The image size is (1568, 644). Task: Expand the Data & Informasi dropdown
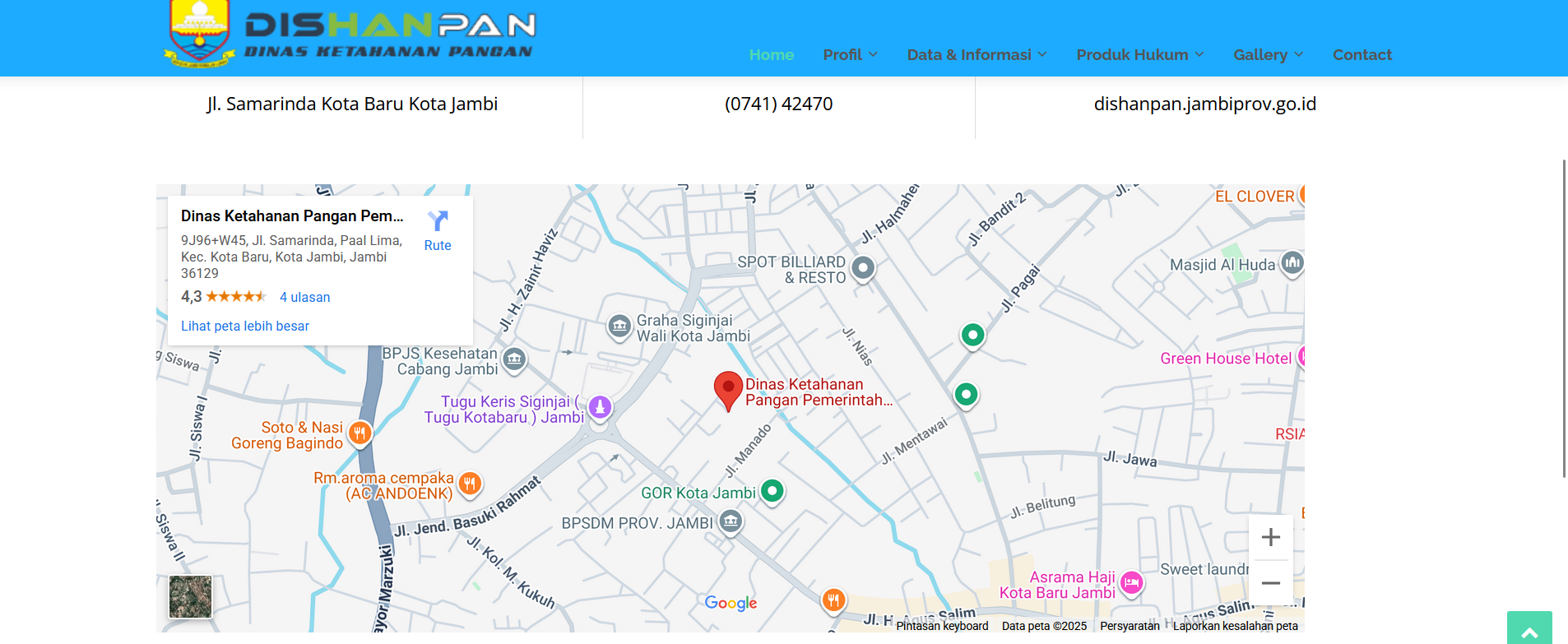pyautogui.click(x=977, y=55)
